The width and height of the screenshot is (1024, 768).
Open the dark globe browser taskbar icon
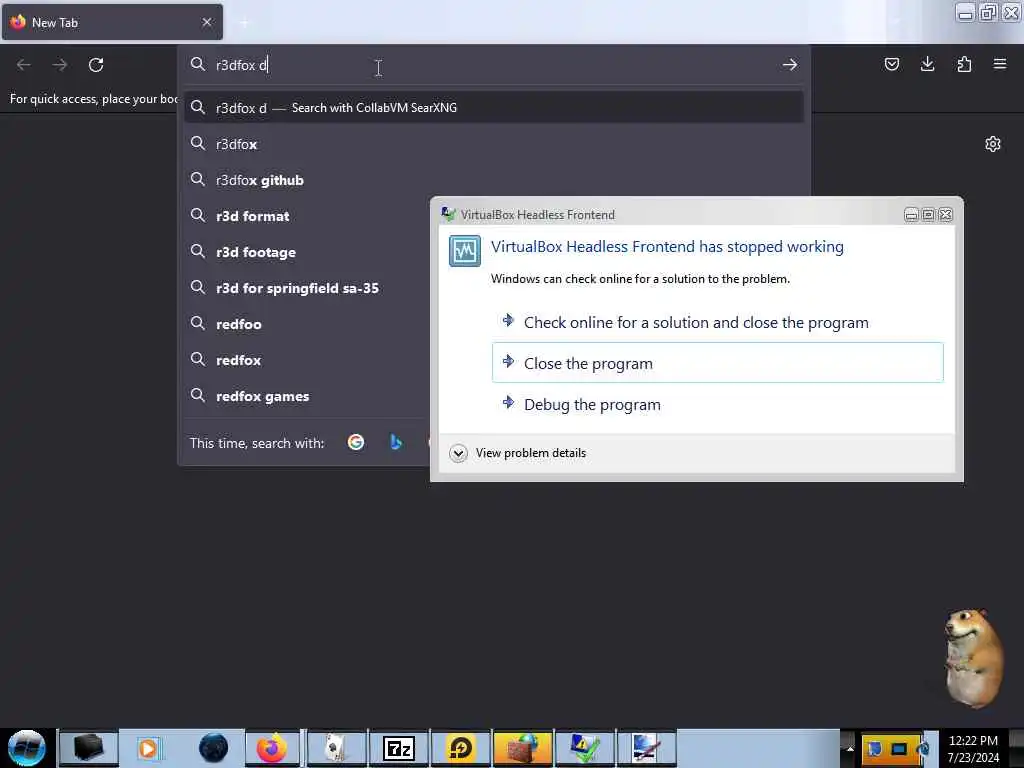coord(213,748)
